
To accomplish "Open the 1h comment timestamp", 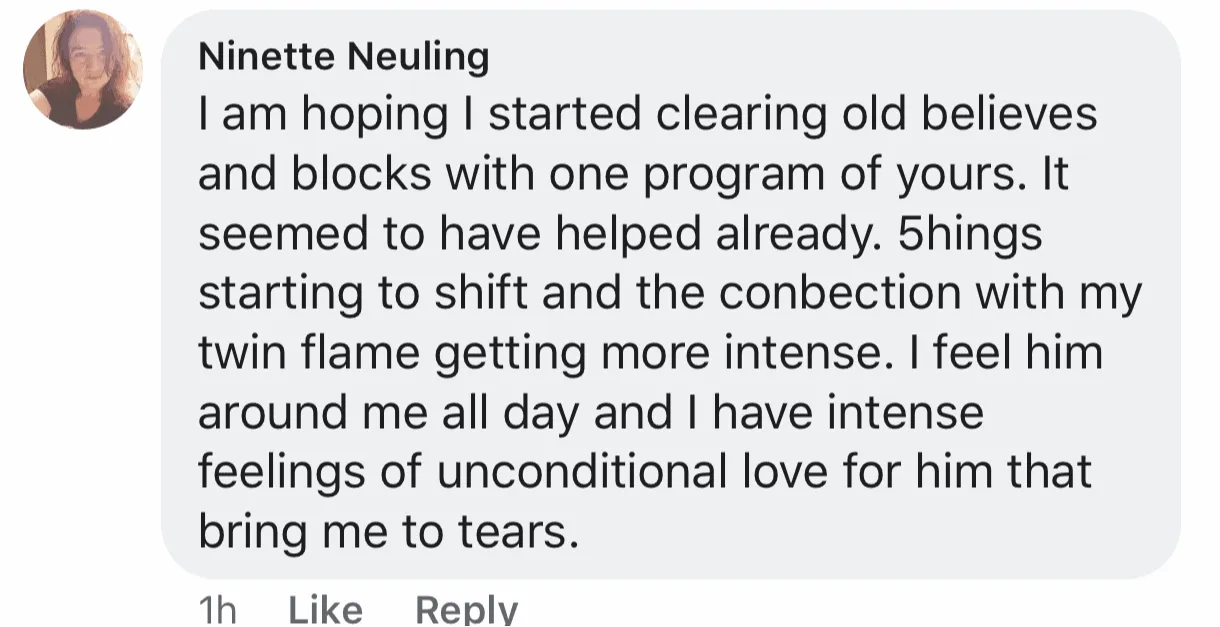I will coord(218,609).
